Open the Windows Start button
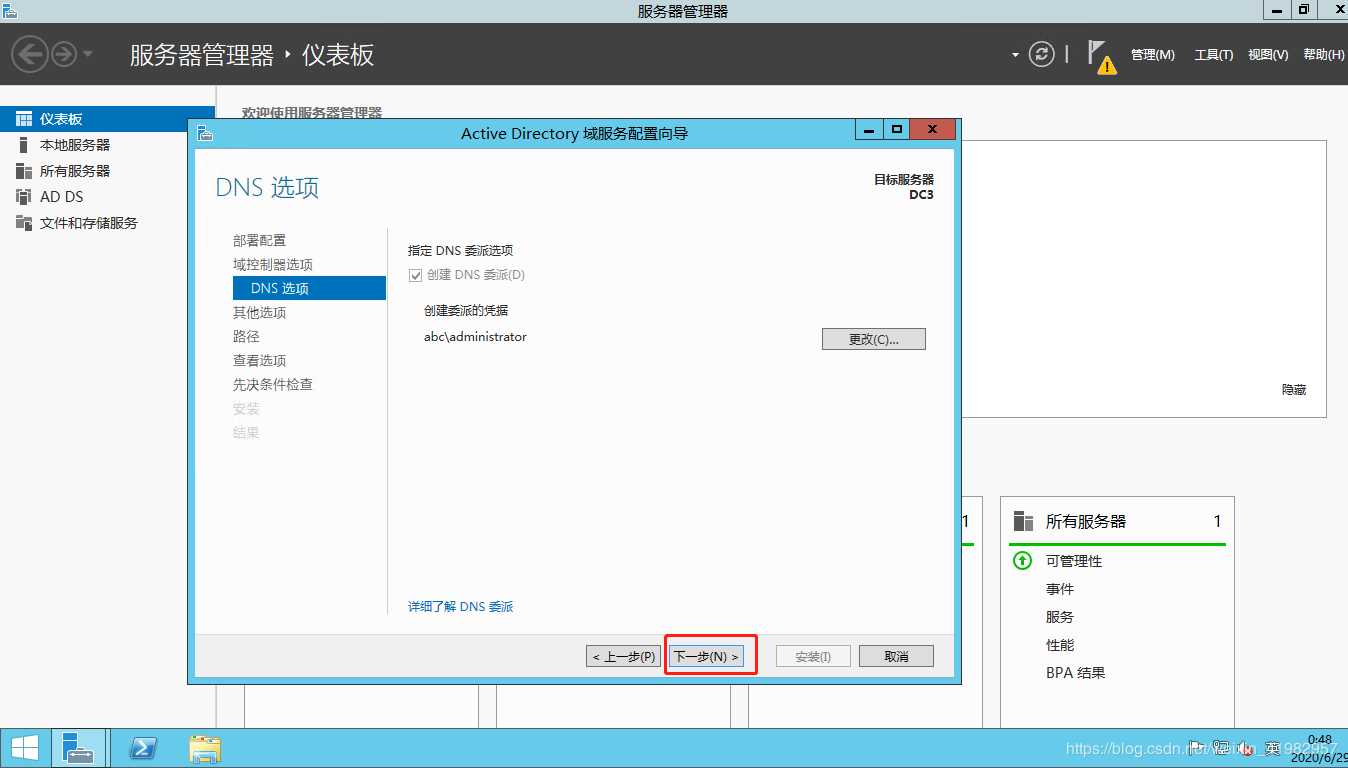 click(x=24, y=748)
